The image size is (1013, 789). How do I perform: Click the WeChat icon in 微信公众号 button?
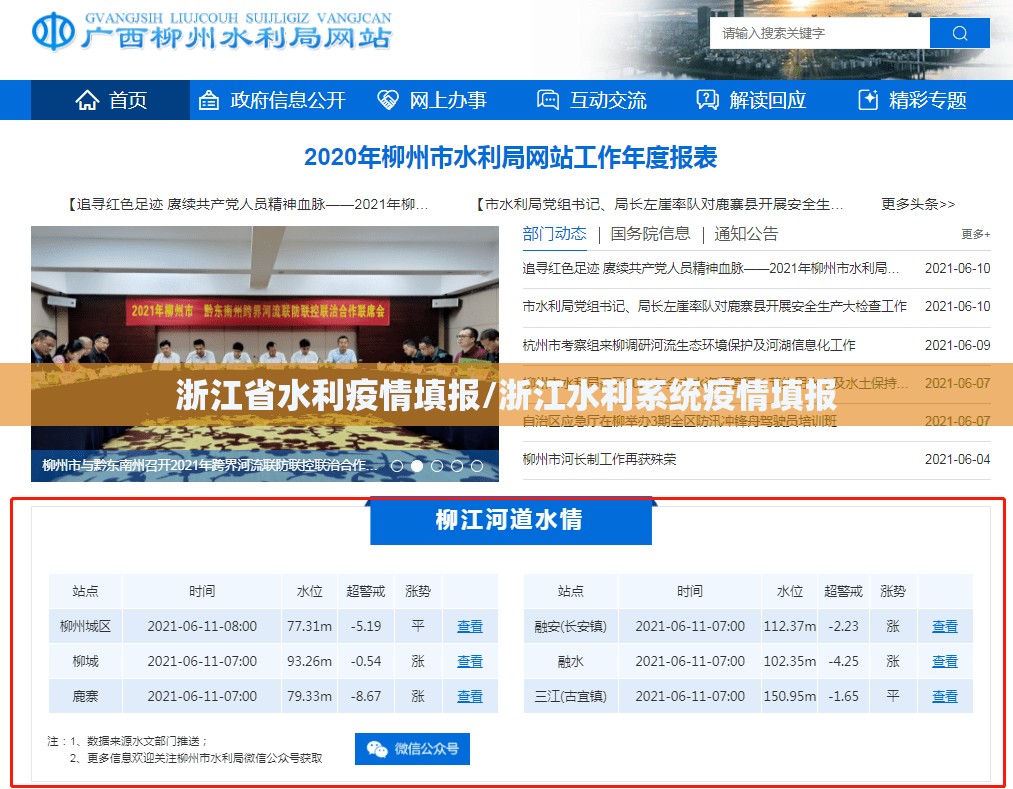[x=377, y=749]
